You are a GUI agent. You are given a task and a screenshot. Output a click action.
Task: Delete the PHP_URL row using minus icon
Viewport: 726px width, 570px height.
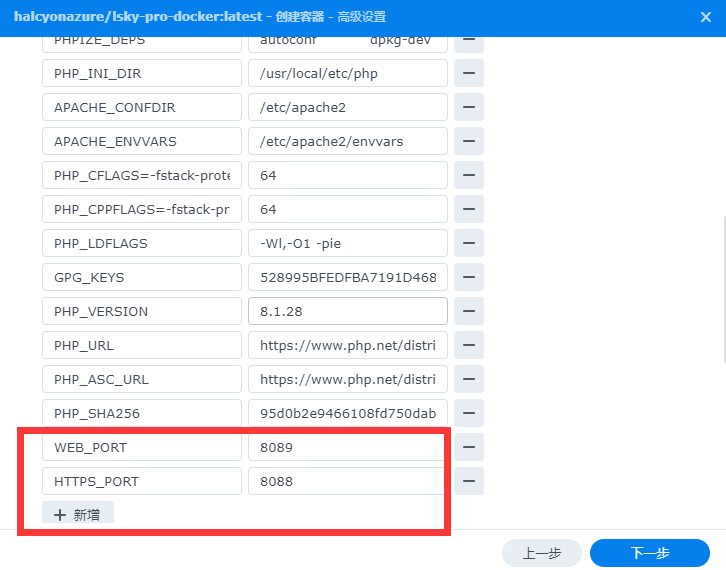[468, 345]
